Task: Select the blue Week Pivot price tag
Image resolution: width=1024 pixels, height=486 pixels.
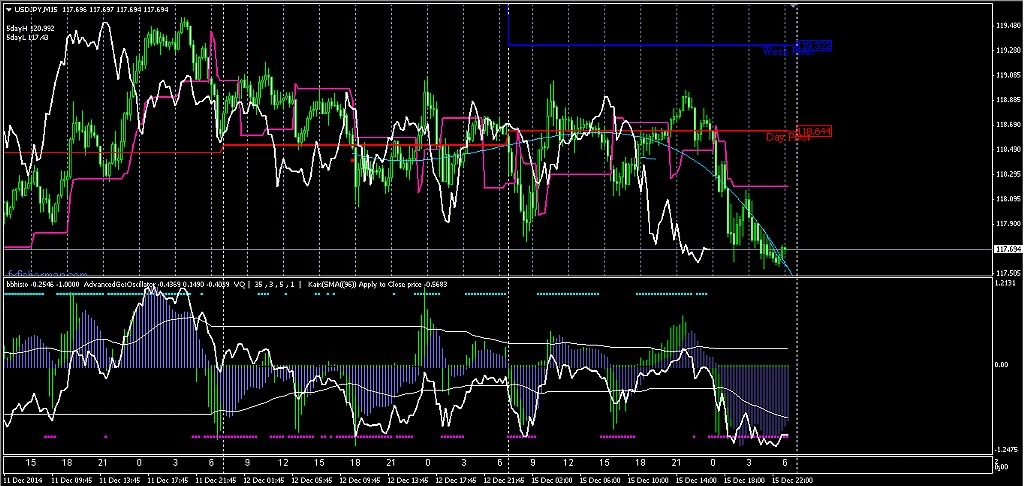Action: pos(815,45)
